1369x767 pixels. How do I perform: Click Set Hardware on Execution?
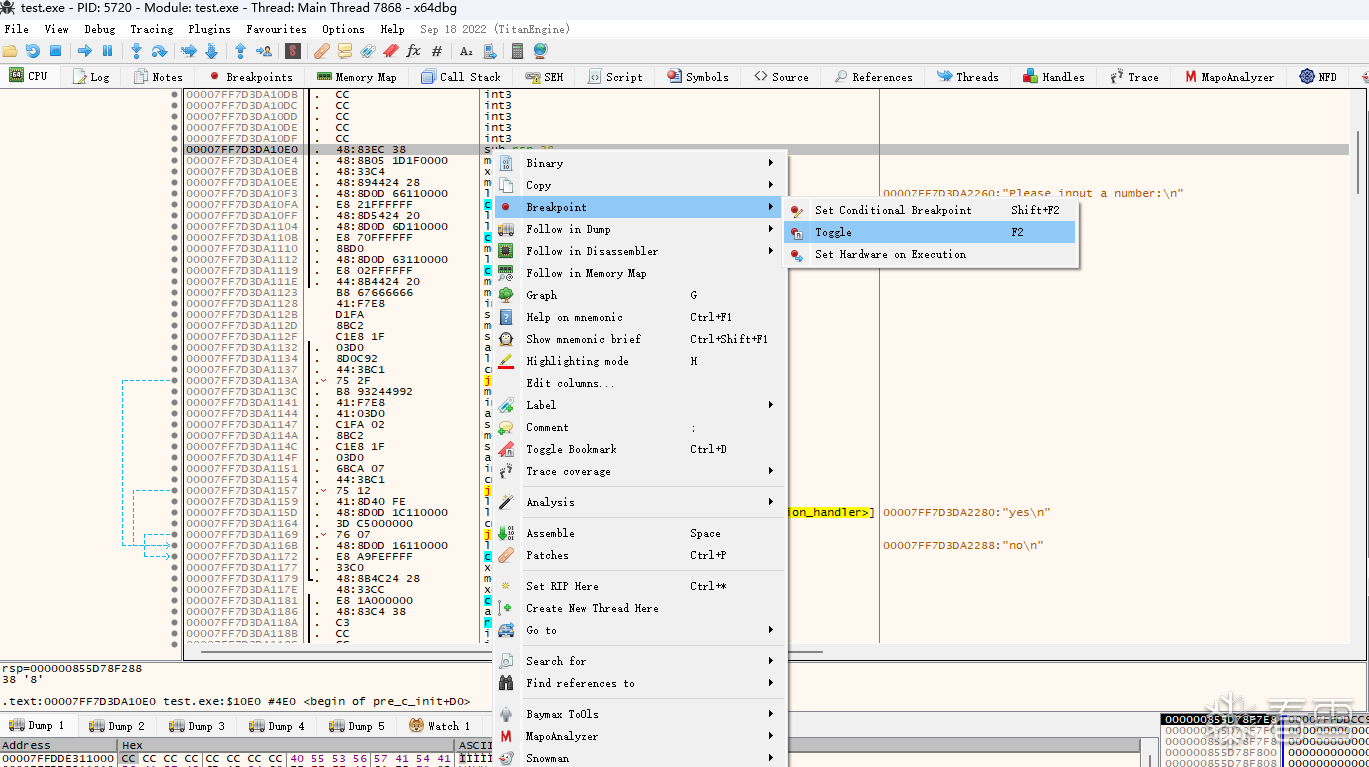coord(890,254)
